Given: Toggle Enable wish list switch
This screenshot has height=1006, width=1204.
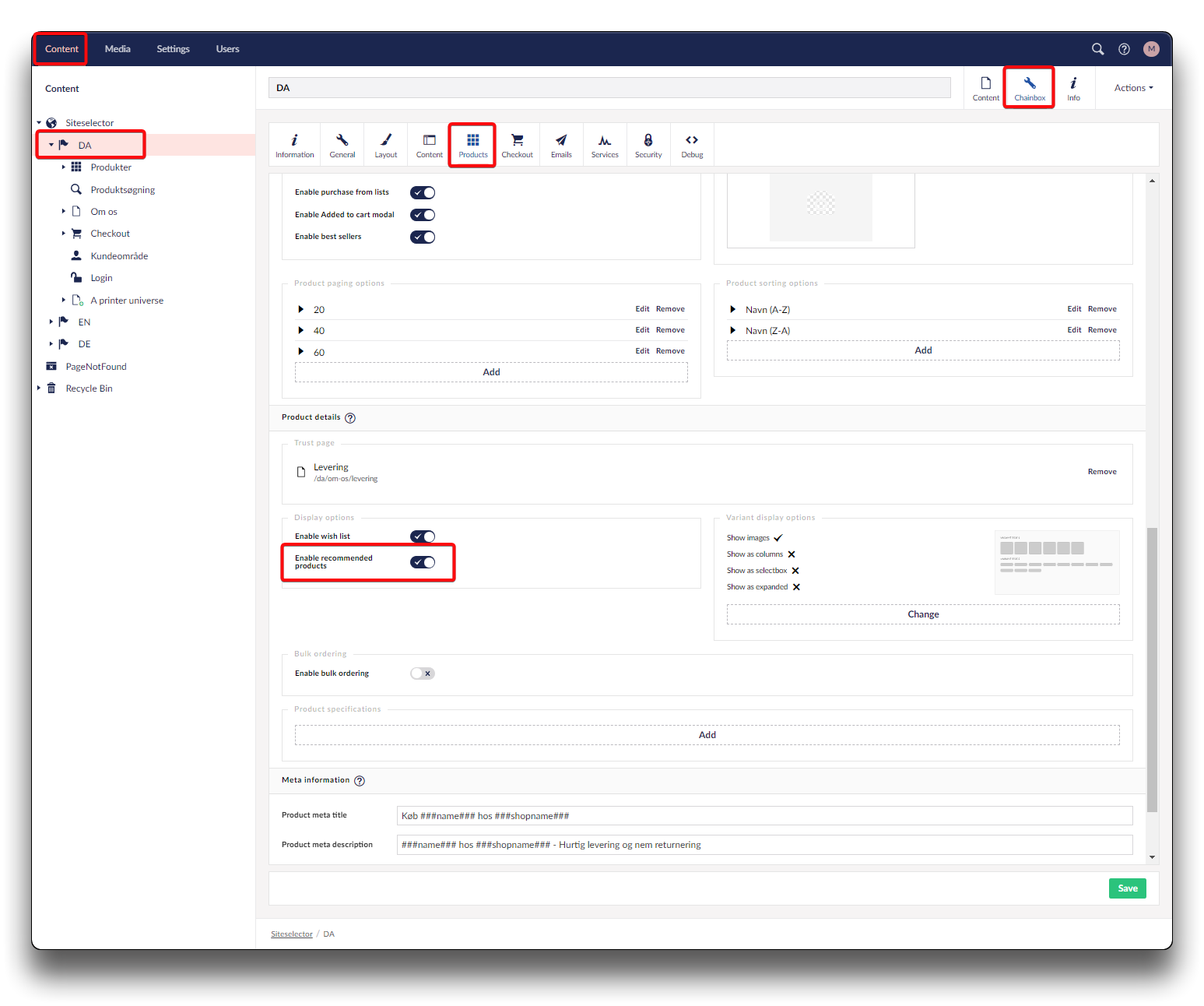Looking at the screenshot, I should (x=423, y=536).
